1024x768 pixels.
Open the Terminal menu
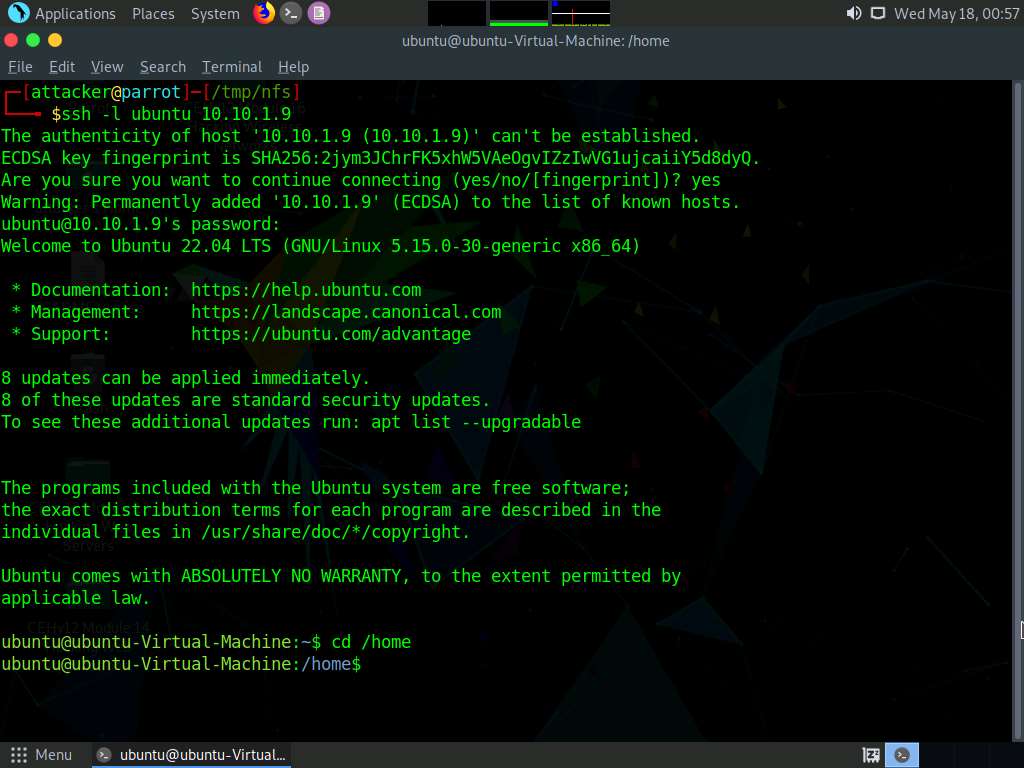(232, 67)
